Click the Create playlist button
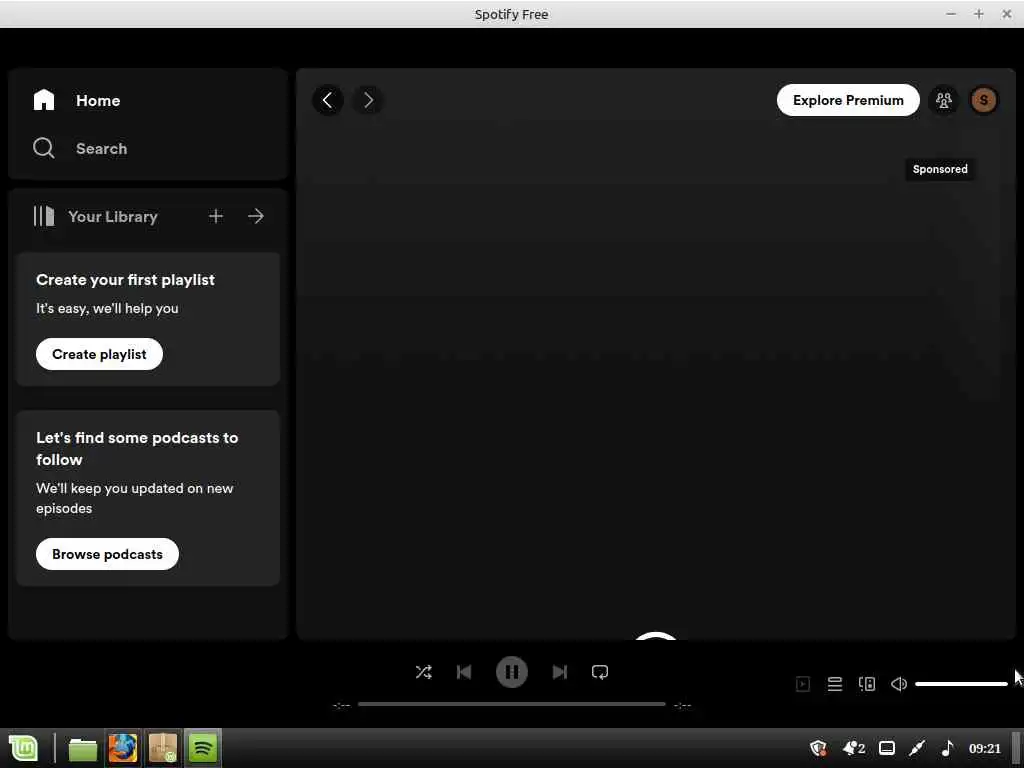The width and height of the screenshot is (1024, 768). 99,354
